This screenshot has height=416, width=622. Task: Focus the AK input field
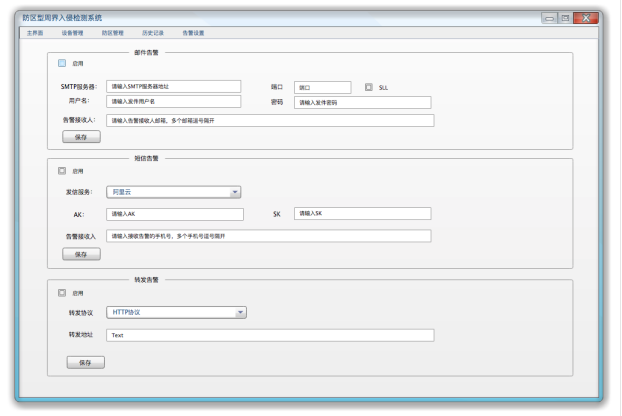tap(174, 214)
